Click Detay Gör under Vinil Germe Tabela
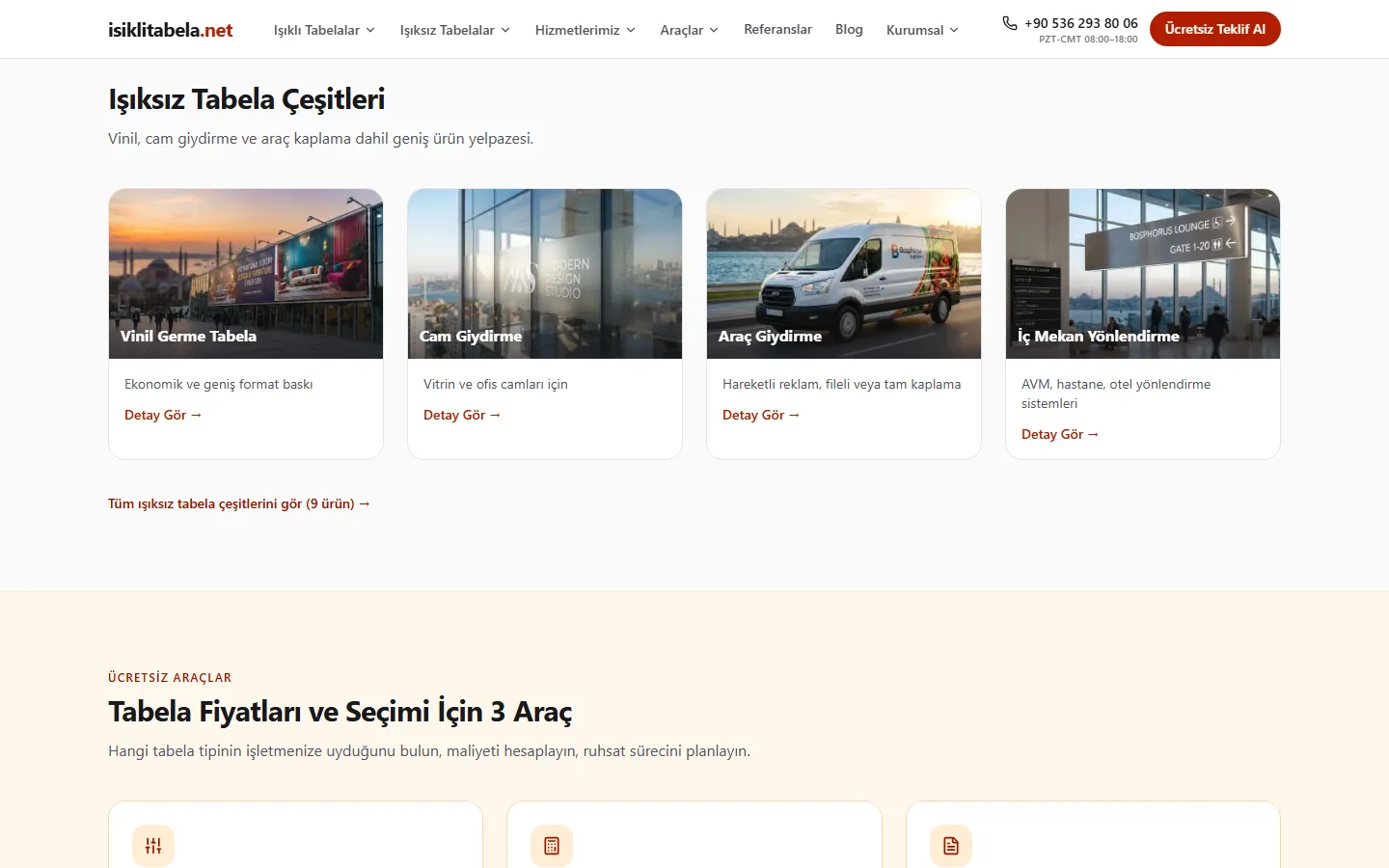Image resolution: width=1389 pixels, height=868 pixels. tap(163, 415)
